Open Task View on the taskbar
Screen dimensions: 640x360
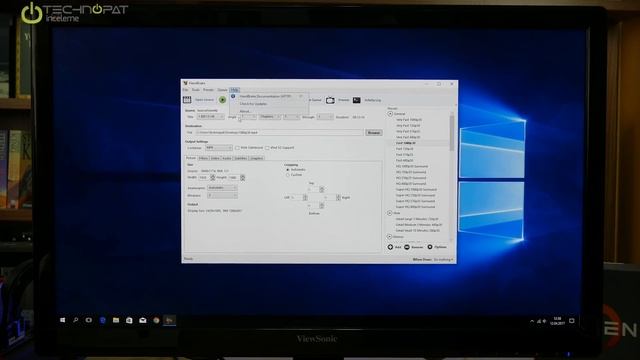pos(89,320)
